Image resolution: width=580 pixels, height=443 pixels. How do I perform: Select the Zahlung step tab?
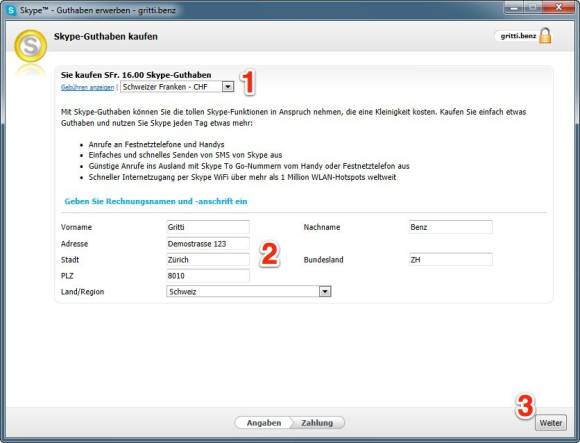tap(317, 423)
